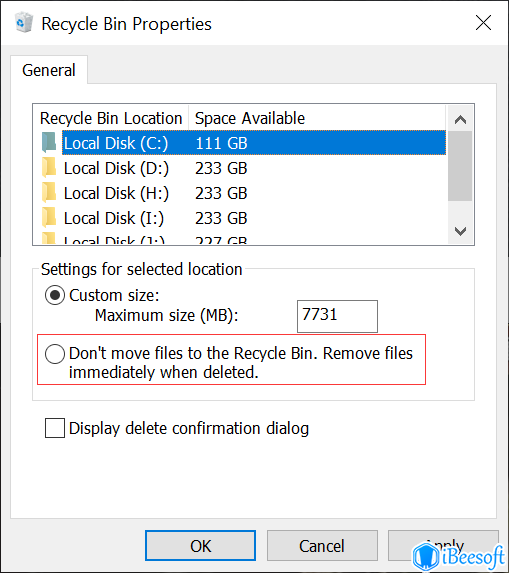Click the drive list scrollbar thumb
The width and height of the screenshot is (509, 573).
[x=460, y=166]
